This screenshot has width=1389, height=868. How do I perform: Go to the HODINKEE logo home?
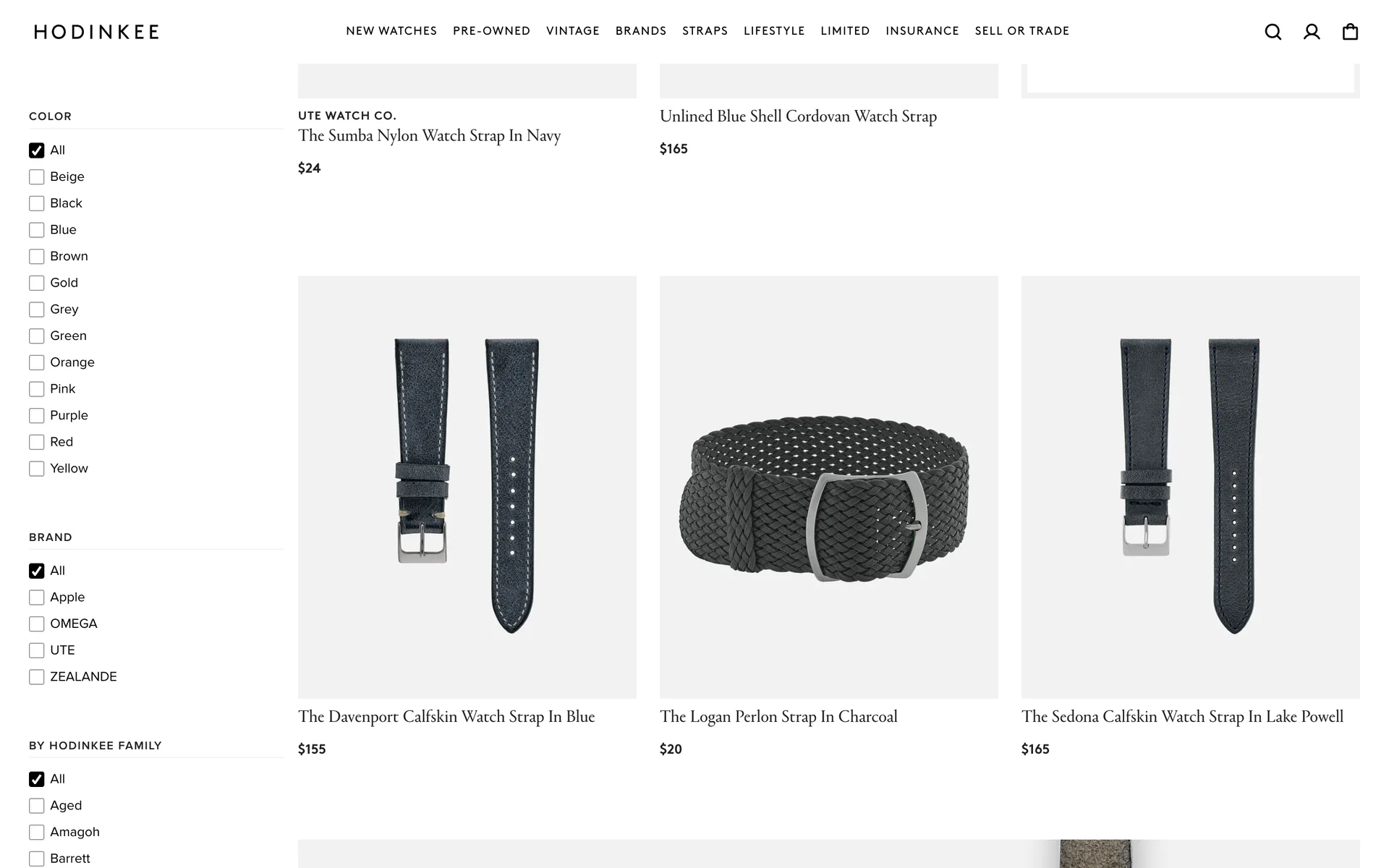96,32
